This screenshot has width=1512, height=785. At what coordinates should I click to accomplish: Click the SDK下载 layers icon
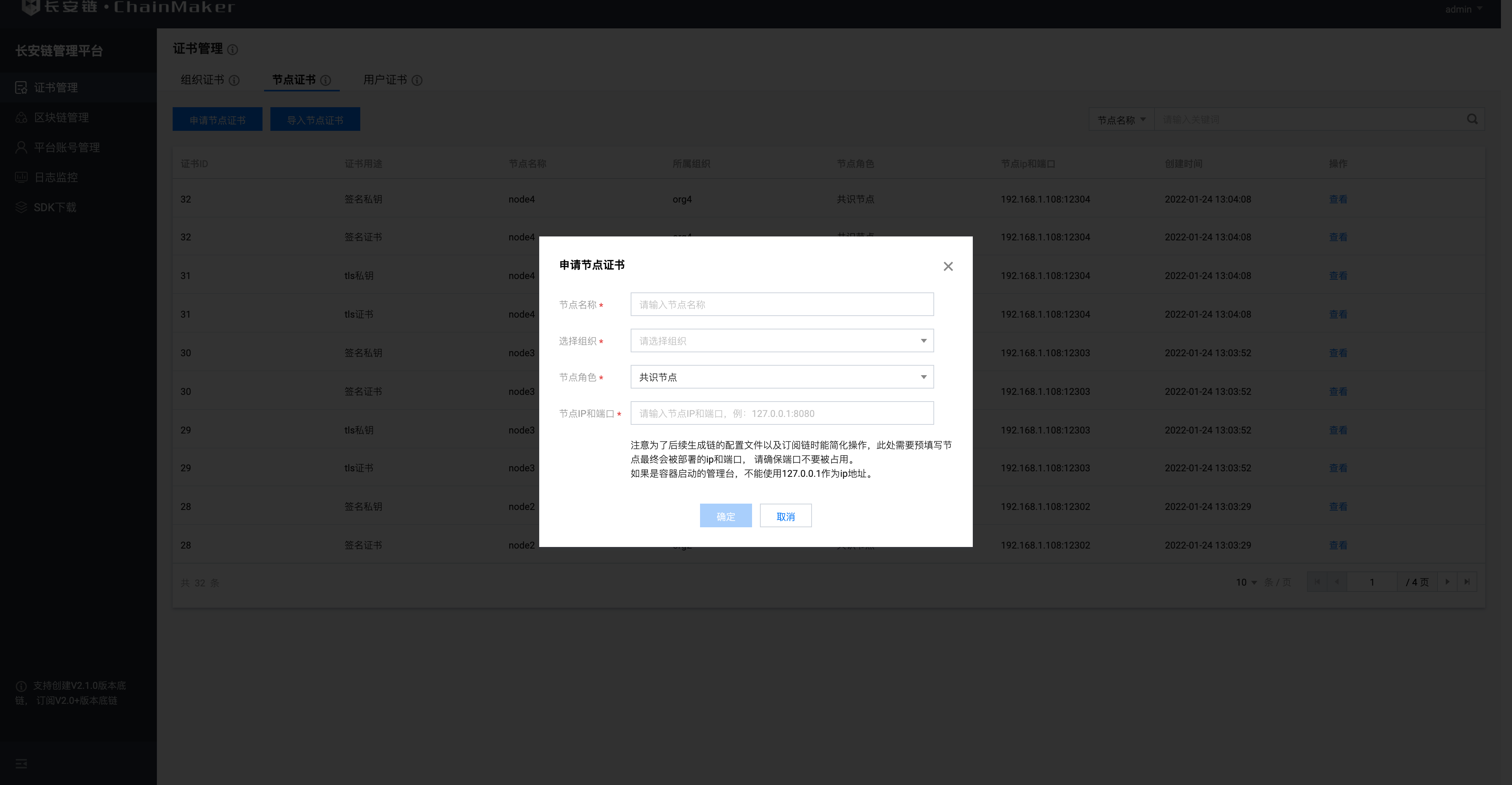coord(21,207)
